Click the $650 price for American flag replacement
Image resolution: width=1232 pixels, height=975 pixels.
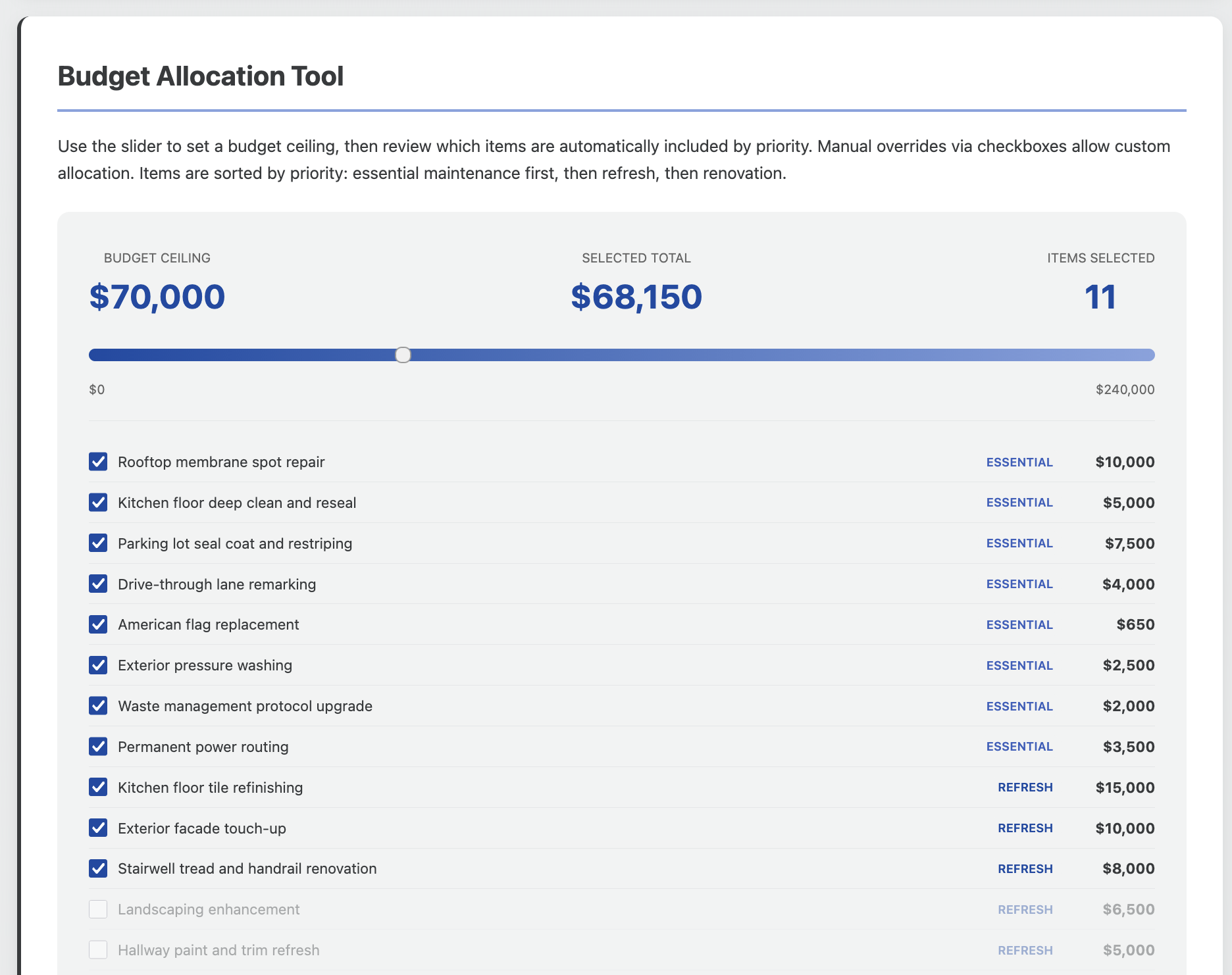click(1135, 624)
